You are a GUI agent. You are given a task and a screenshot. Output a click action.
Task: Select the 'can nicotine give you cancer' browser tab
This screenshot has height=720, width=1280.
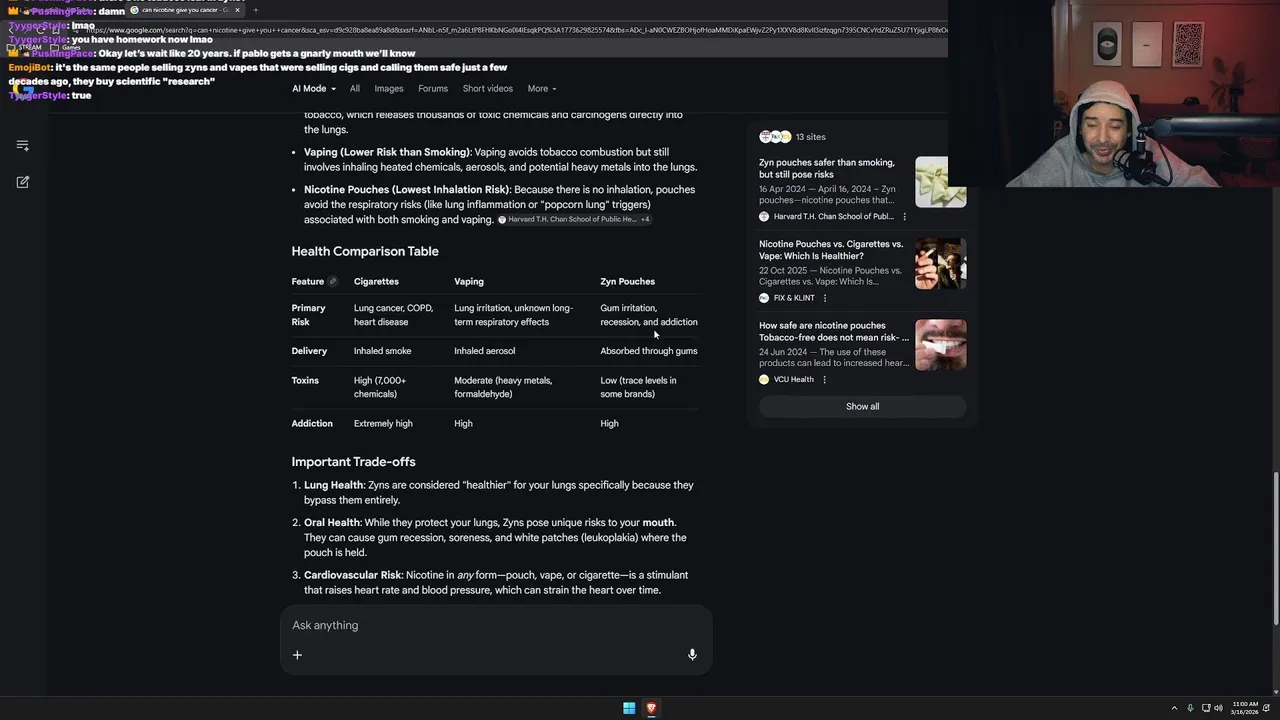[x=185, y=10]
